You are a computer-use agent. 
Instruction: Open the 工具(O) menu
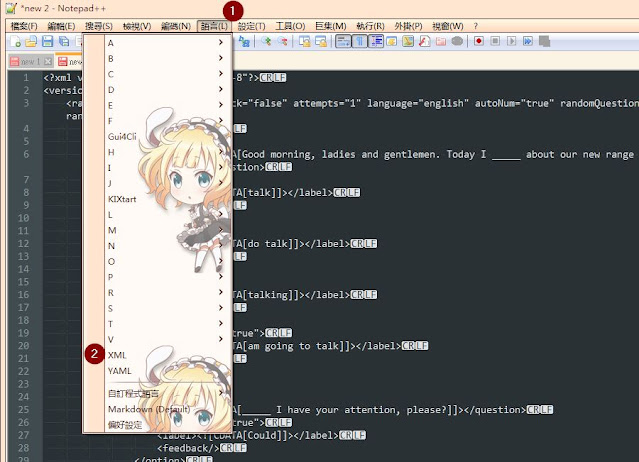pyautogui.click(x=290, y=26)
